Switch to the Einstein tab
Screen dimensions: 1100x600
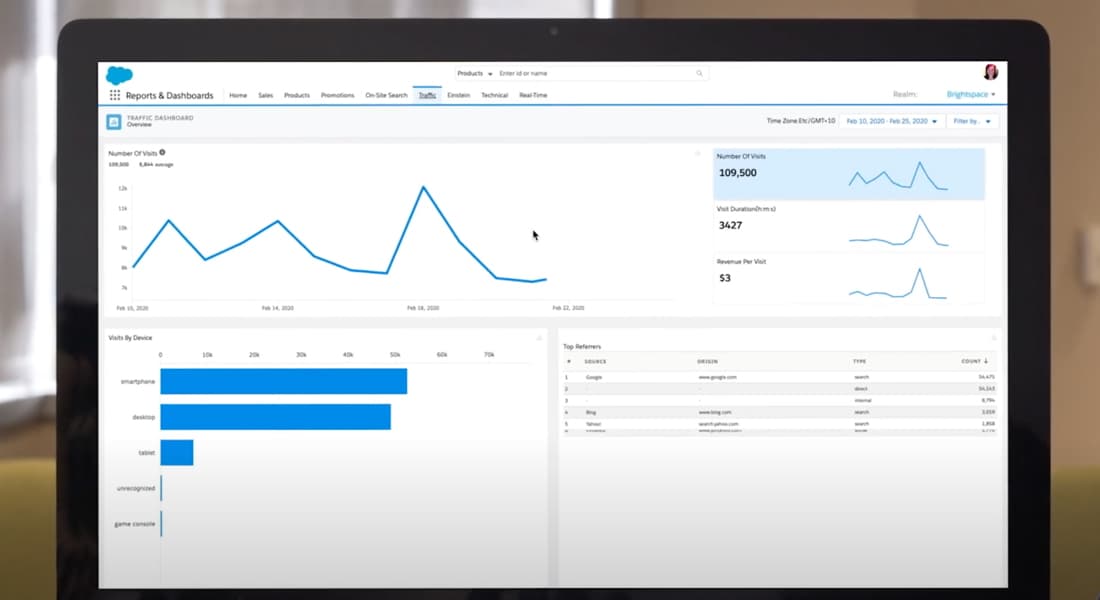pyautogui.click(x=458, y=95)
